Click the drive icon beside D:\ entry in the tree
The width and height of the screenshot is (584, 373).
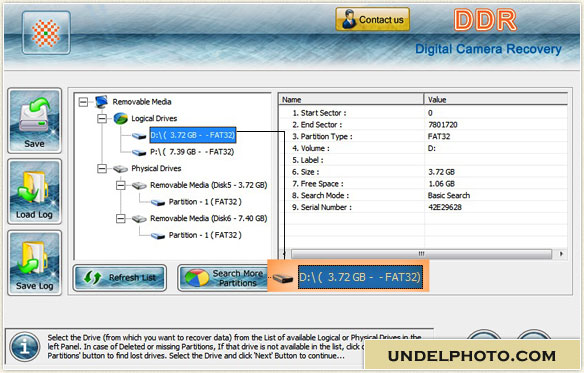[x=139, y=136]
